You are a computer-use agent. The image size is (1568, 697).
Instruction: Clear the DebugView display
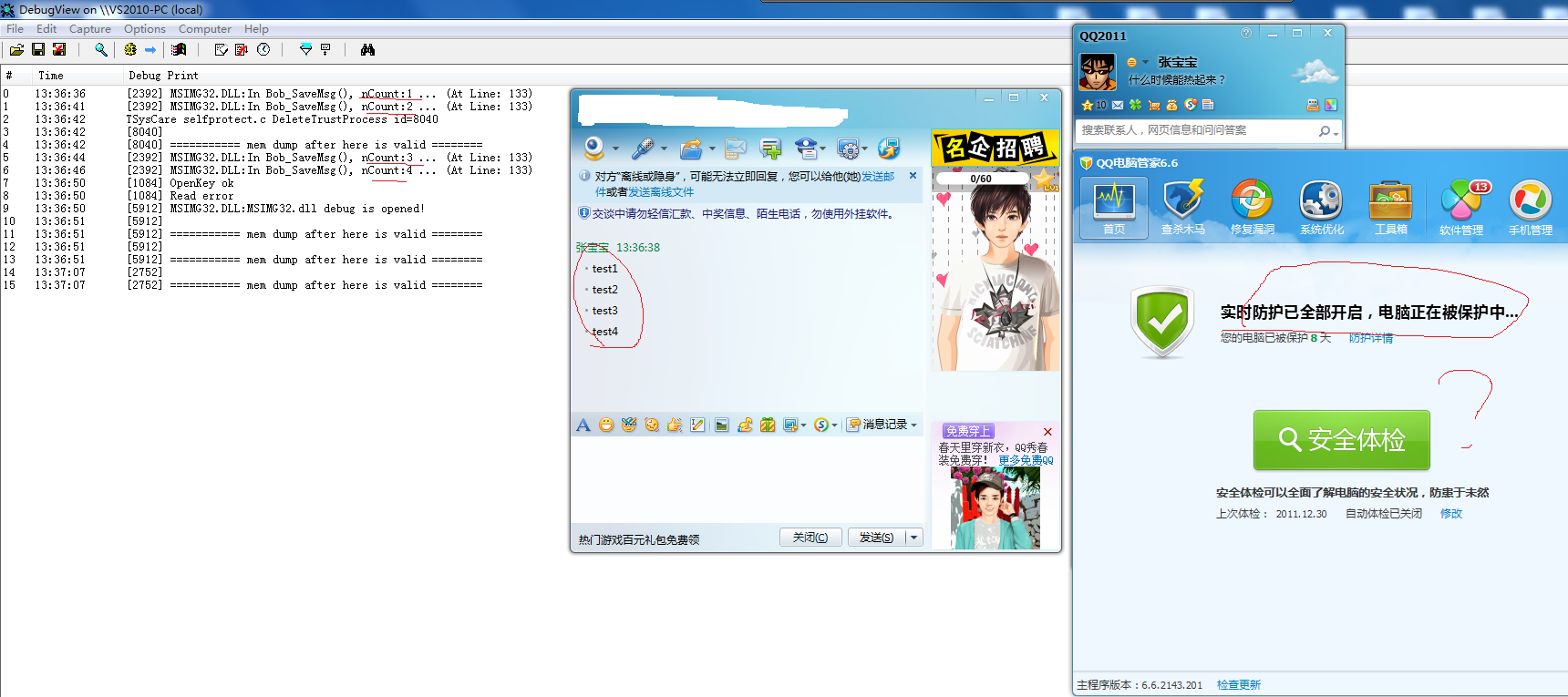tap(221, 49)
